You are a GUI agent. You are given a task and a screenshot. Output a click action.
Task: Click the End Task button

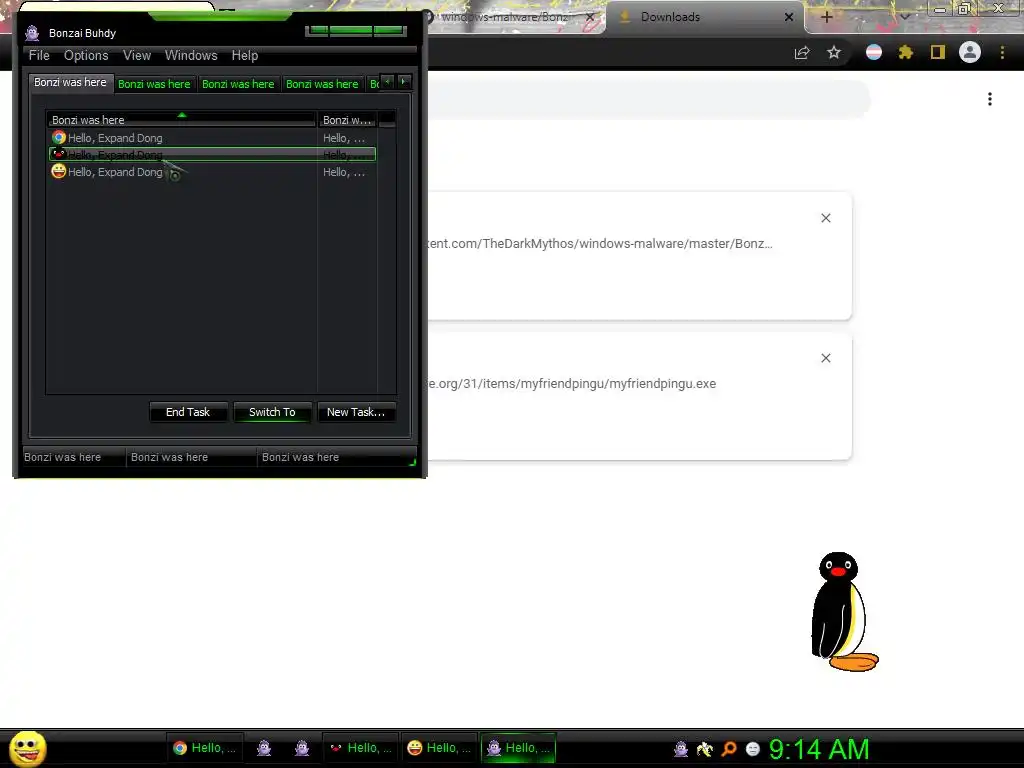(188, 412)
